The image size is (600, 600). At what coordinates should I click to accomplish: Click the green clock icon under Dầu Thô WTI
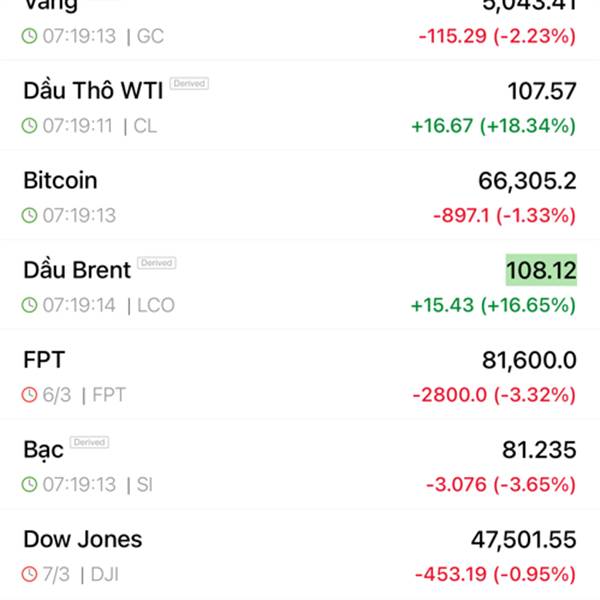30,127
